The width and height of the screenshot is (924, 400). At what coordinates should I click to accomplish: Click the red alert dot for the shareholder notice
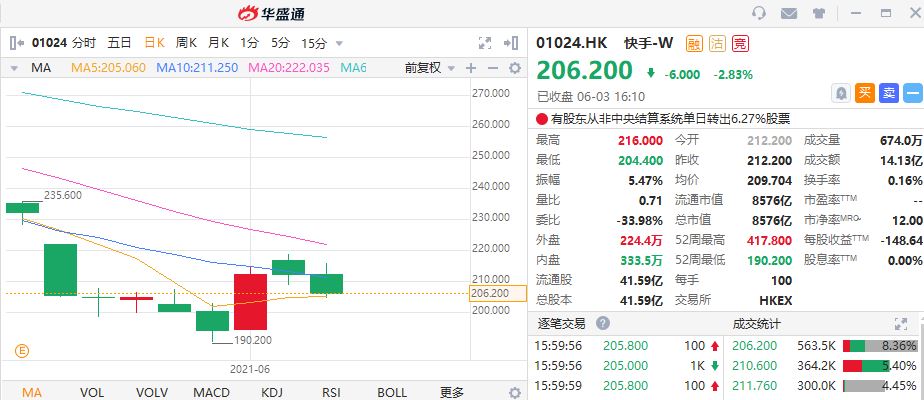(542, 119)
